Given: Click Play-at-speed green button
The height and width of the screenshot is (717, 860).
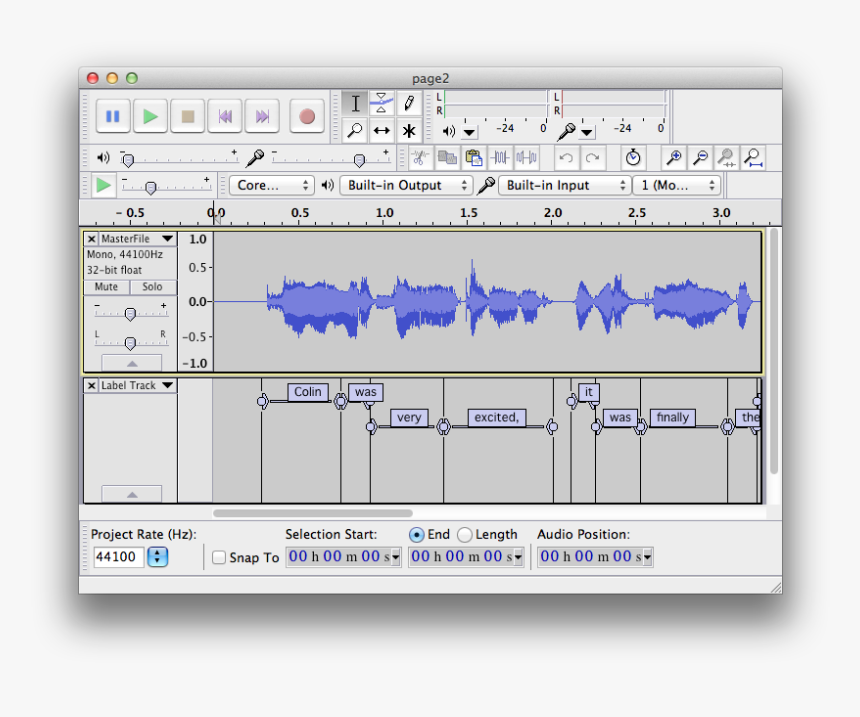Looking at the screenshot, I should (103, 185).
